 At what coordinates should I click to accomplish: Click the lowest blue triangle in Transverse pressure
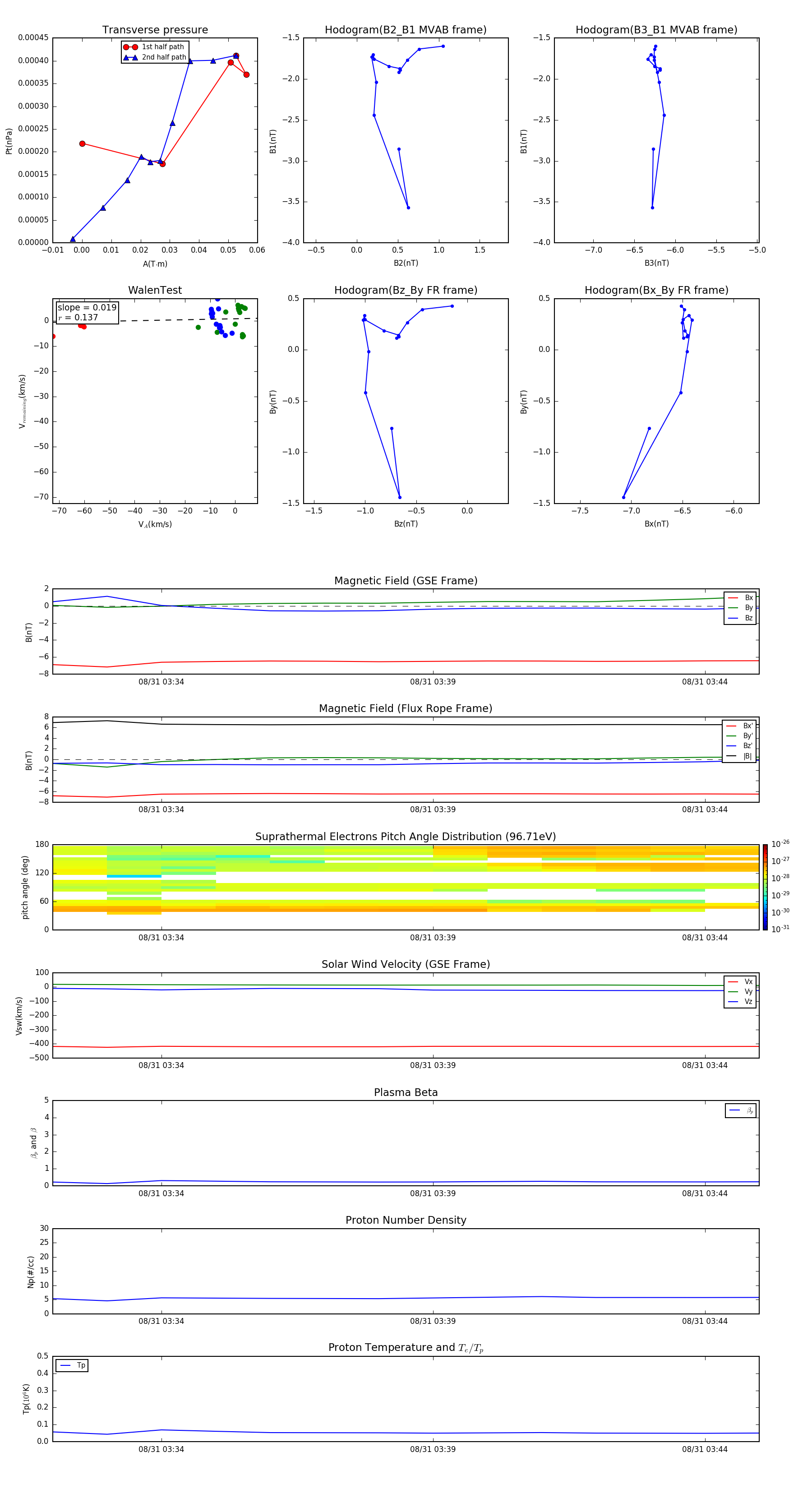[x=73, y=239]
